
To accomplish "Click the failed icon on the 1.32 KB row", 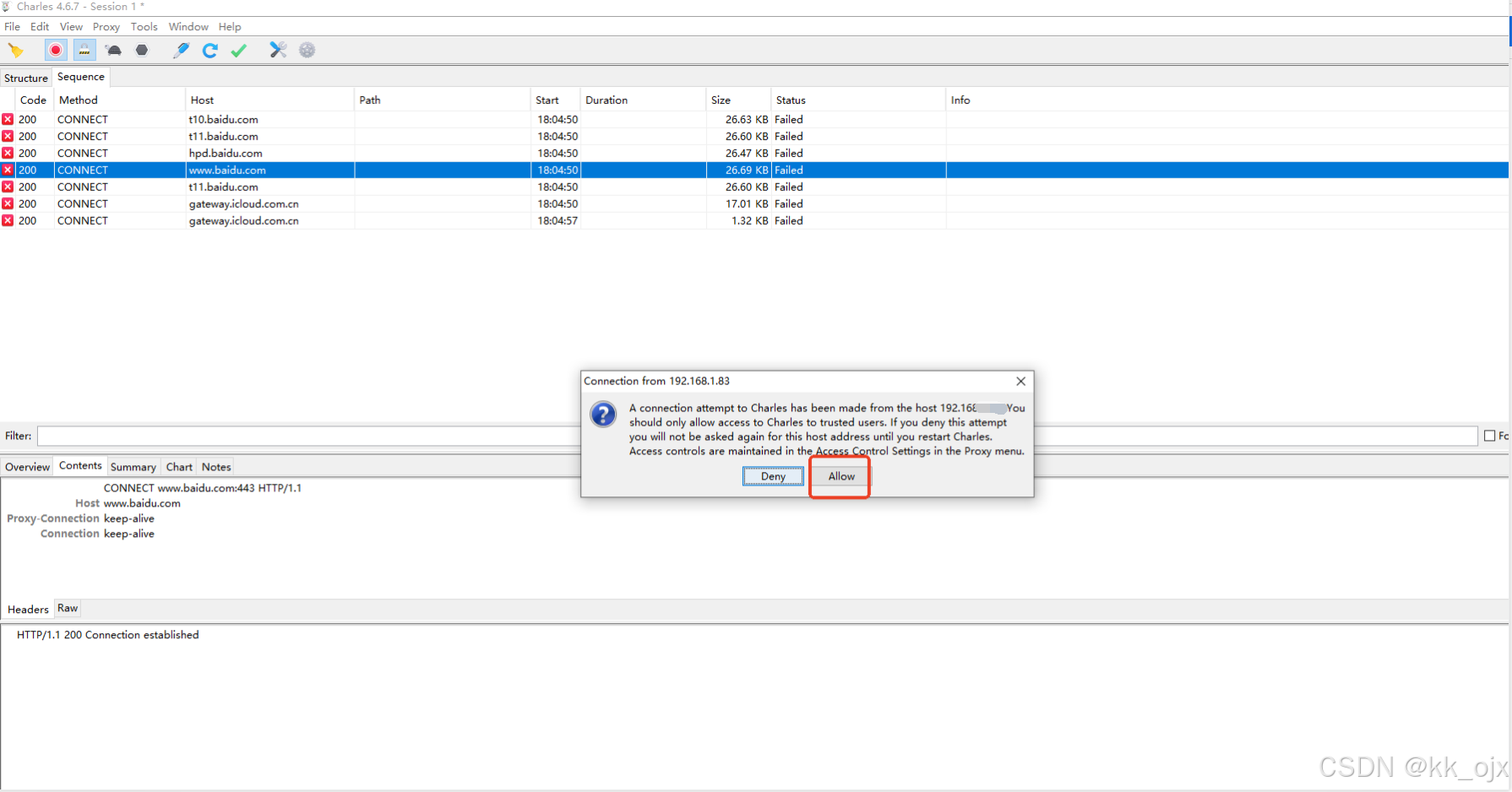I will click(8, 221).
